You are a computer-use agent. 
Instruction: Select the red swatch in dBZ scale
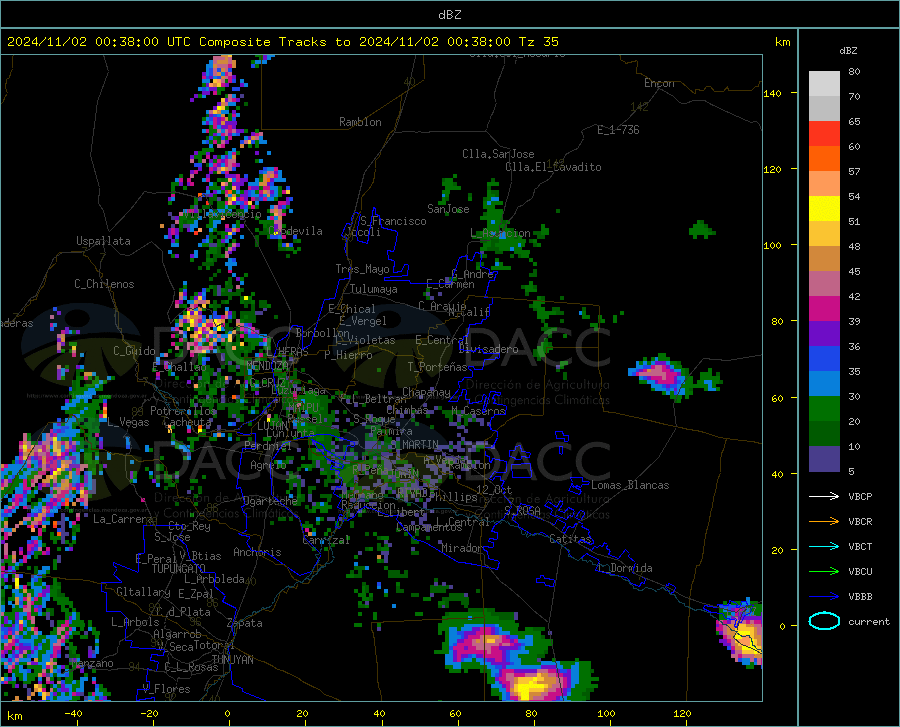pyautogui.click(x=824, y=134)
